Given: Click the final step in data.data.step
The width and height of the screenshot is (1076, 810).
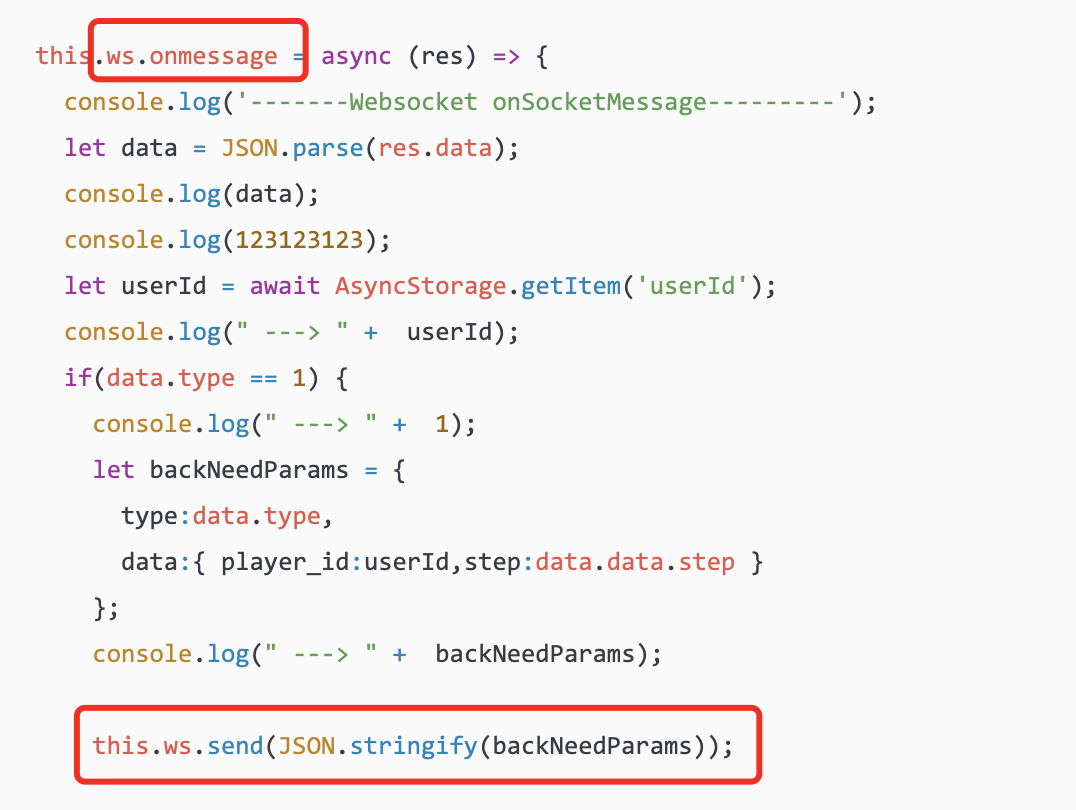Looking at the screenshot, I should [706, 562].
